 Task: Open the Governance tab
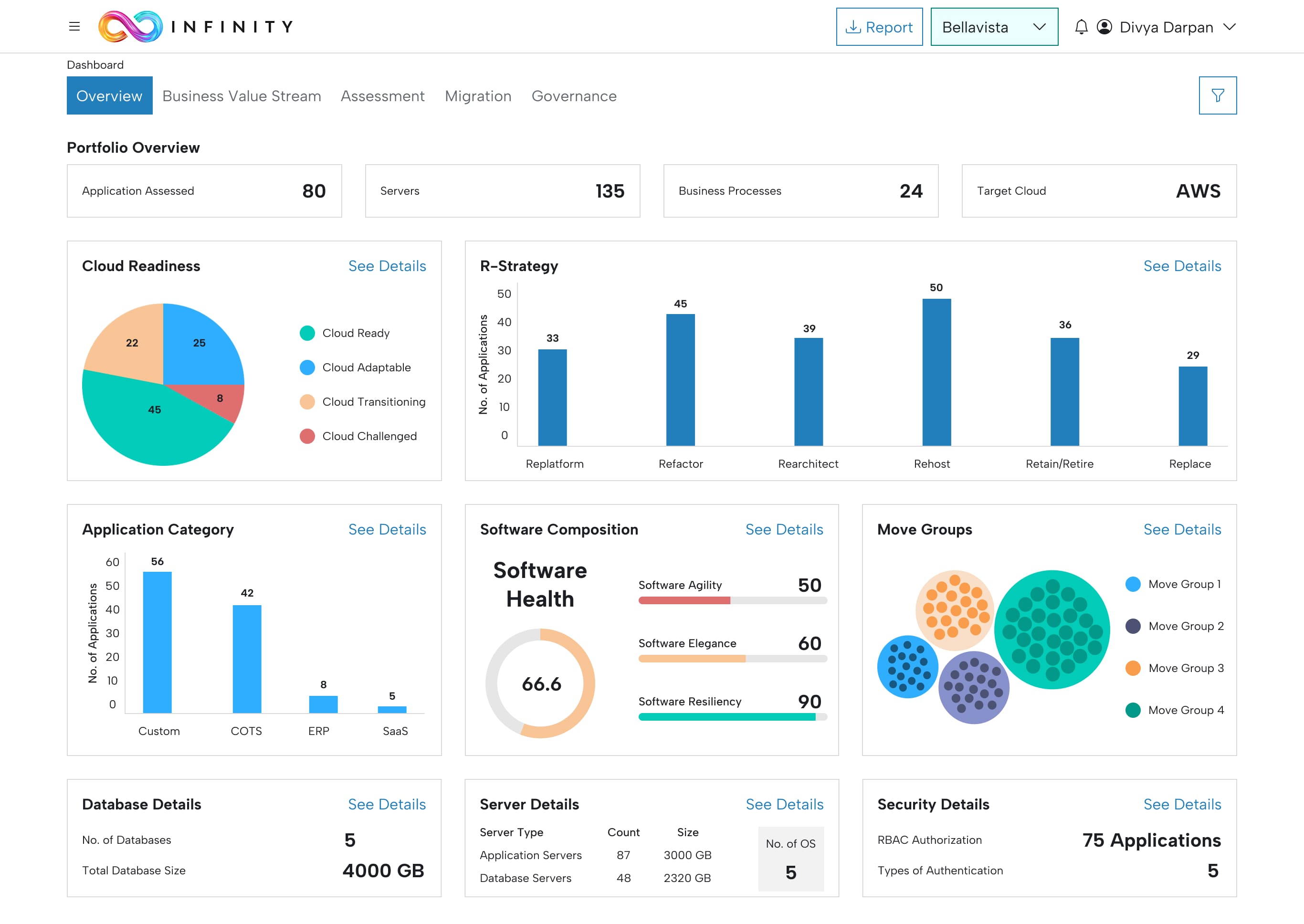(x=574, y=95)
